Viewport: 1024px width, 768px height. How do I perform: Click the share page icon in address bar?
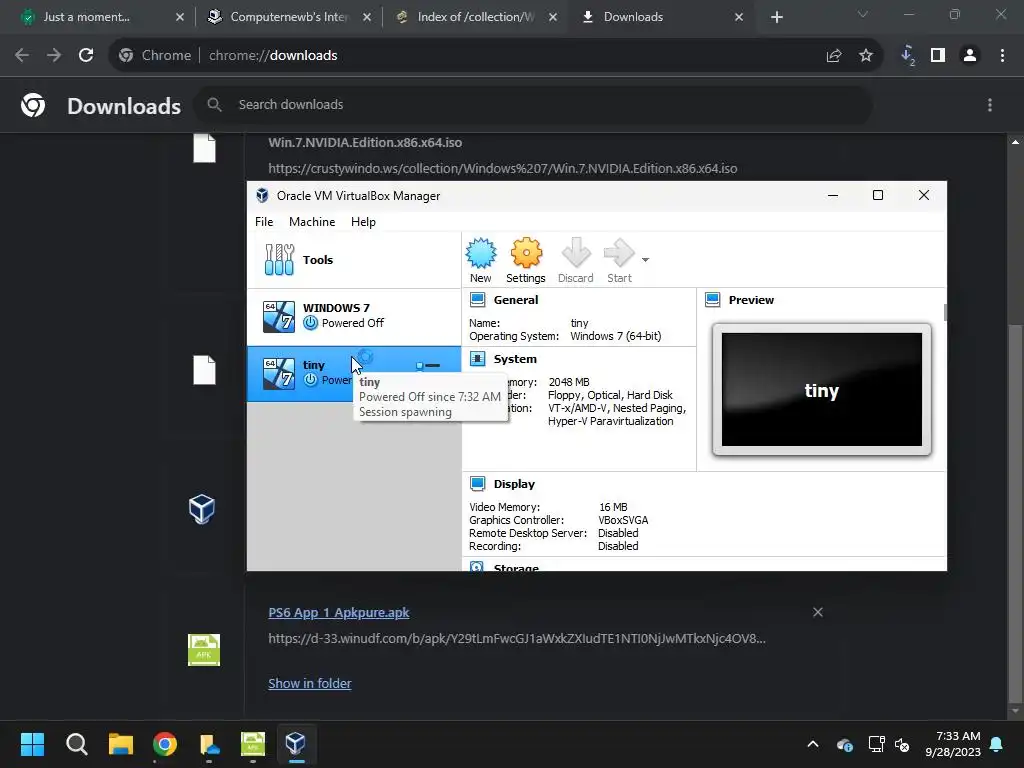click(834, 56)
